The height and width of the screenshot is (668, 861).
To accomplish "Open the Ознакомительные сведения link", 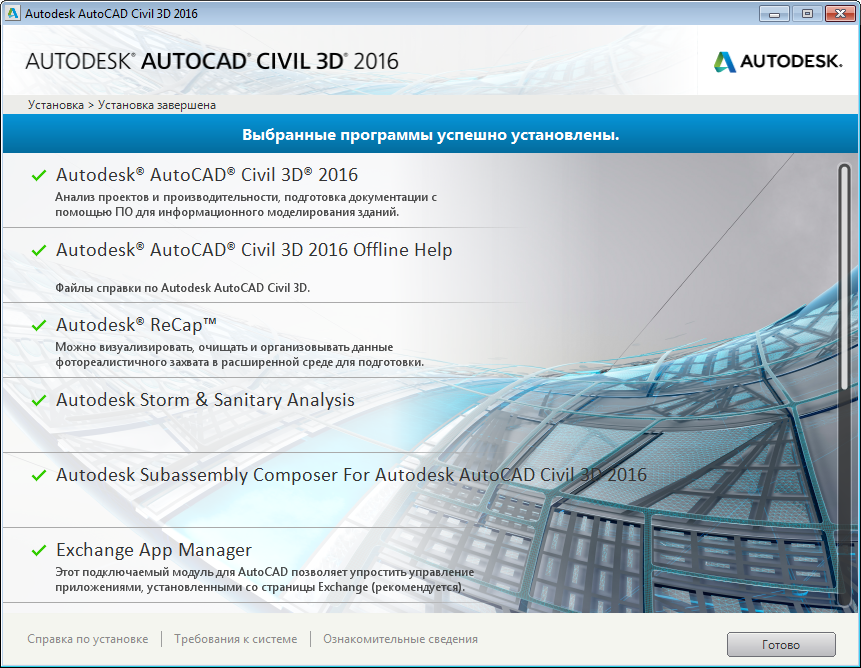I will 400,639.
